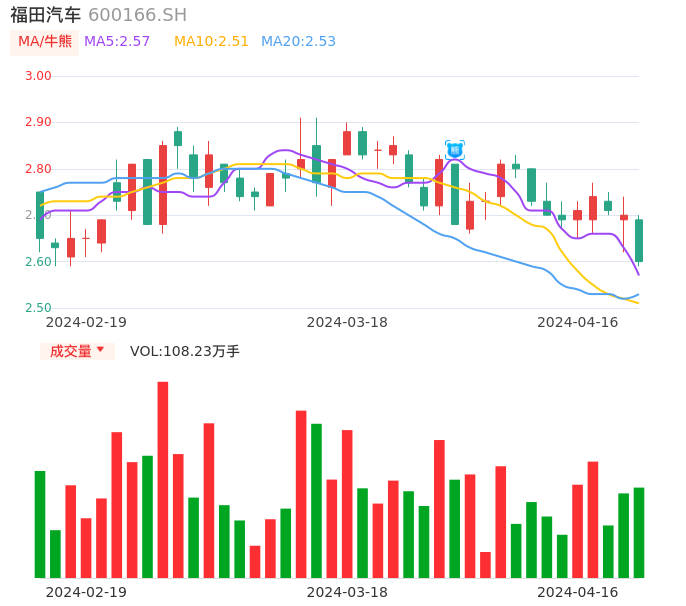Select the tallest red volume bar
686x606 pixels.
click(x=163, y=480)
